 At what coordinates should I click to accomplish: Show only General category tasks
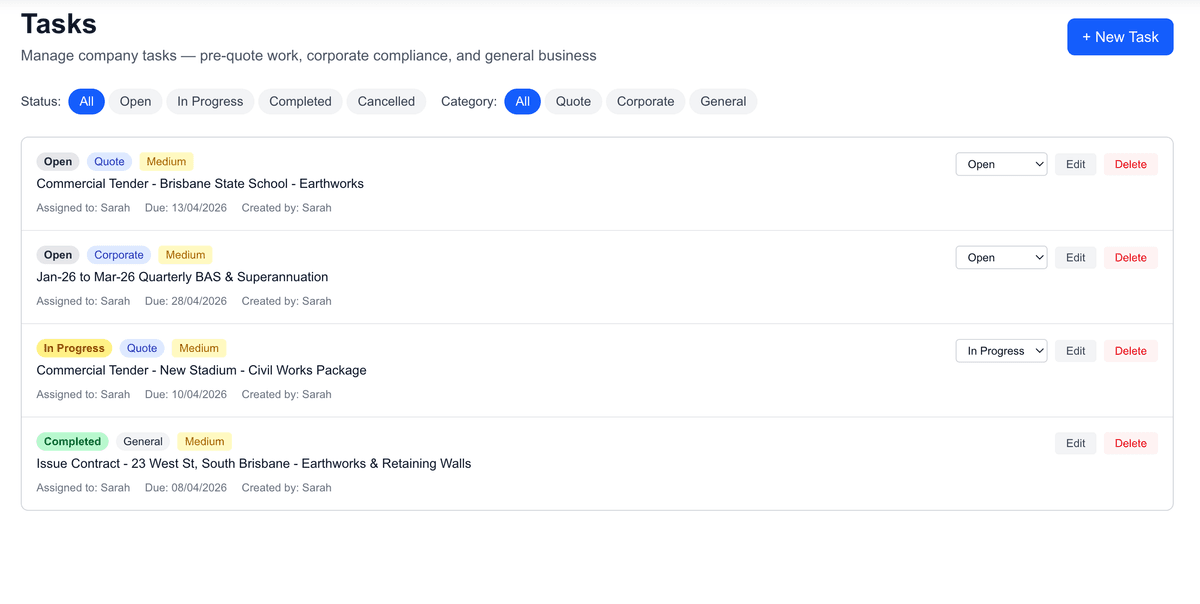(x=723, y=101)
